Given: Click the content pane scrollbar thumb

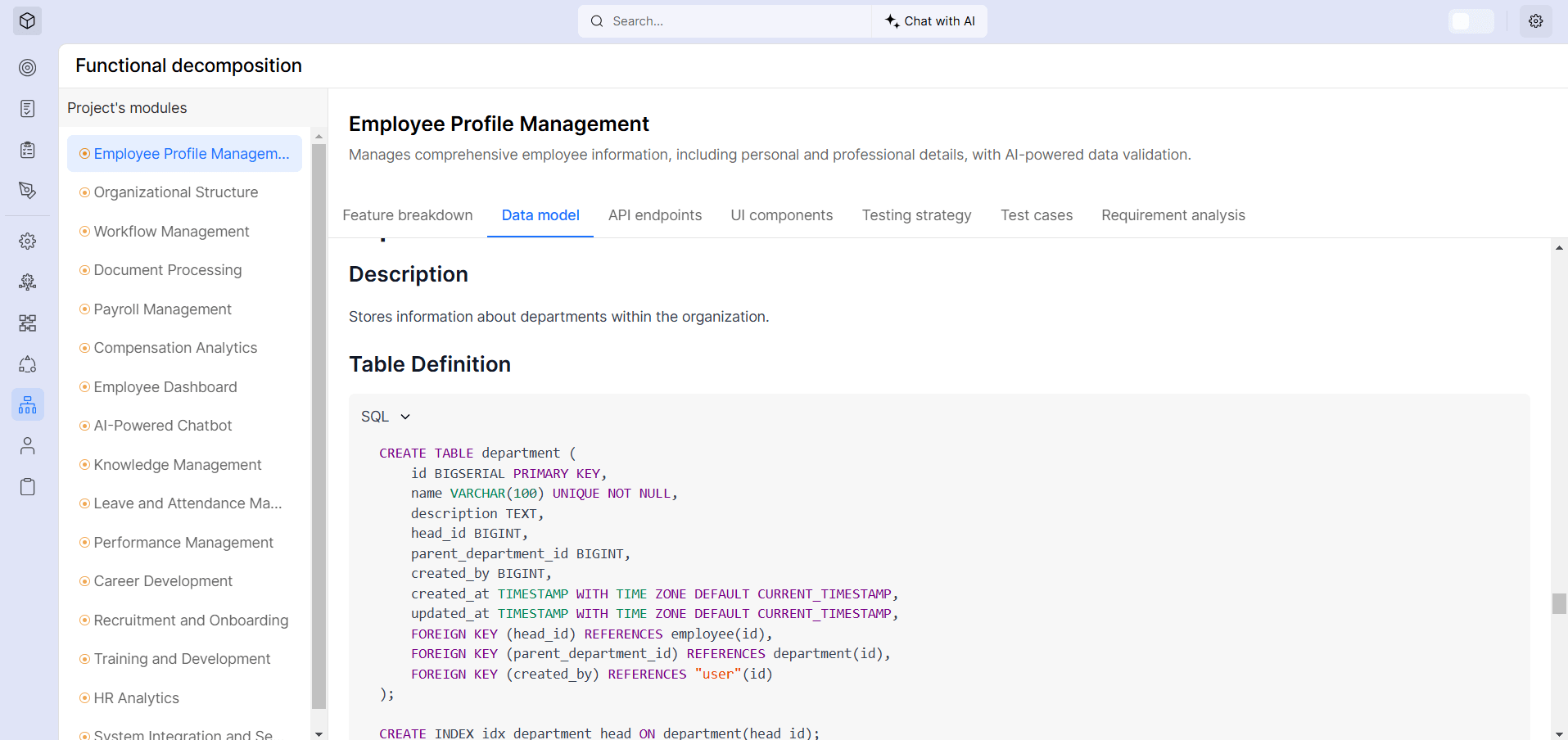Looking at the screenshot, I should (1559, 604).
